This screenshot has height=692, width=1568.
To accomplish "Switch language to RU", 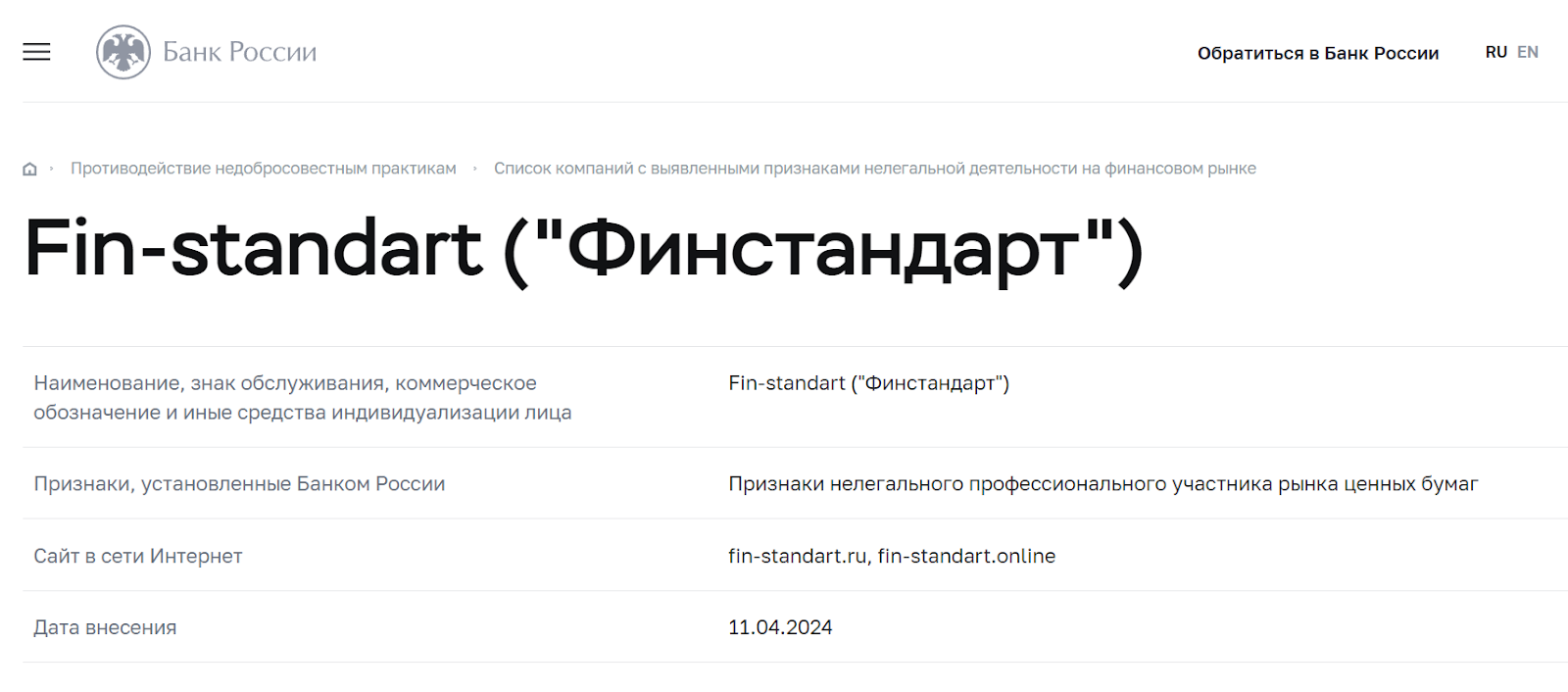I will coord(1495,52).
